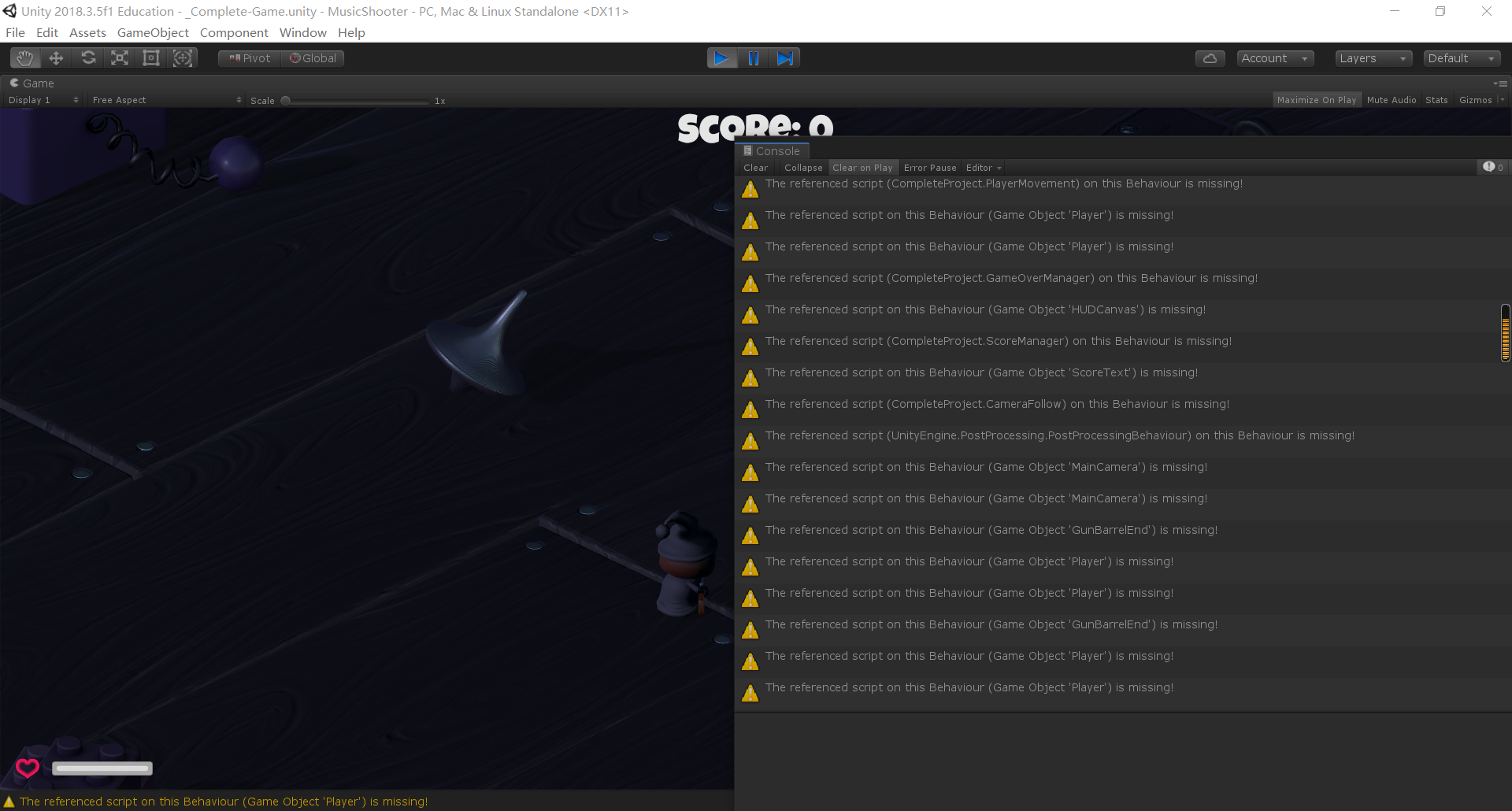This screenshot has width=1512, height=811.
Task: Select the Scale tool
Action: coord(120,58)
